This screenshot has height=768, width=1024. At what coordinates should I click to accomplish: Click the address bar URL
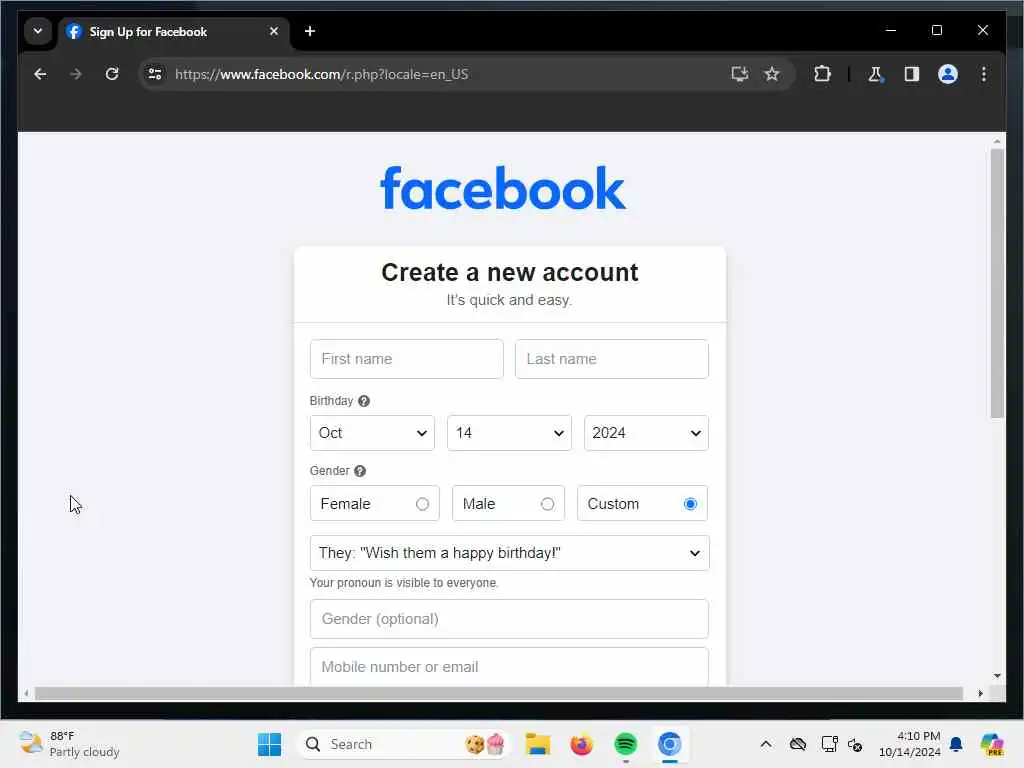[321, 74]
